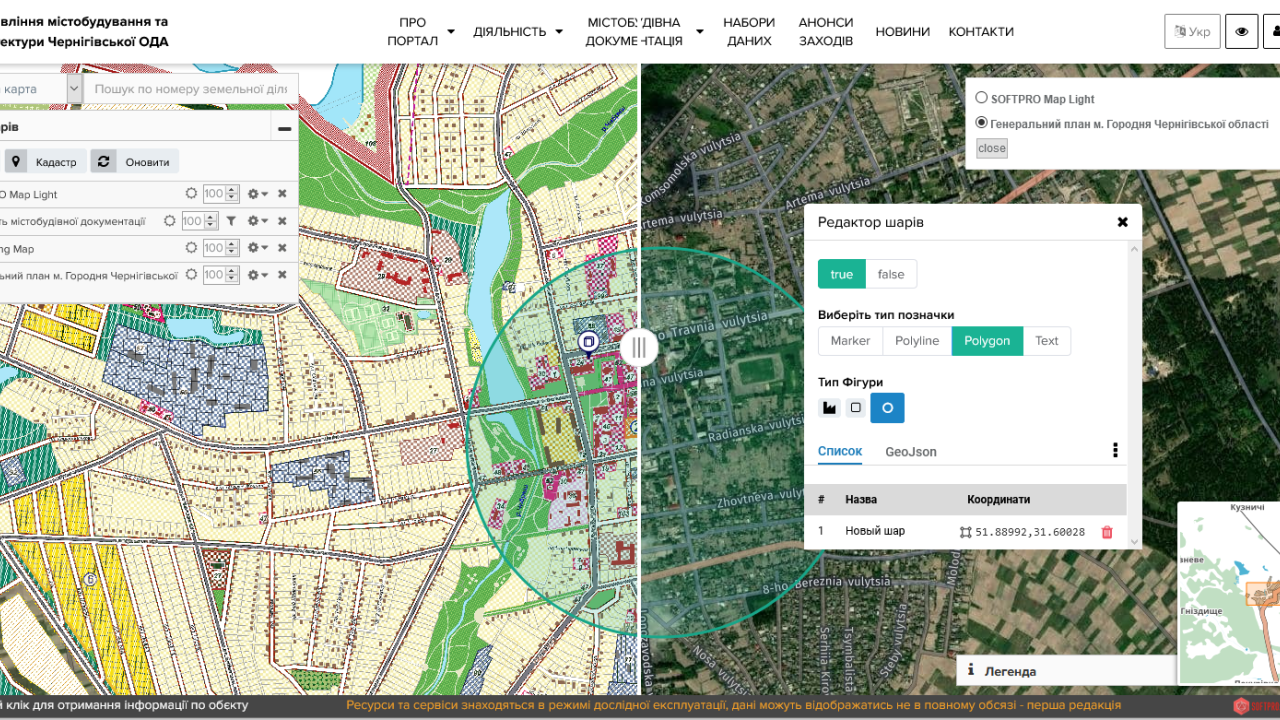The image size is (1280, 720).
Task: Click the close button in basemap selector
Action: click(x=992, y=148)
